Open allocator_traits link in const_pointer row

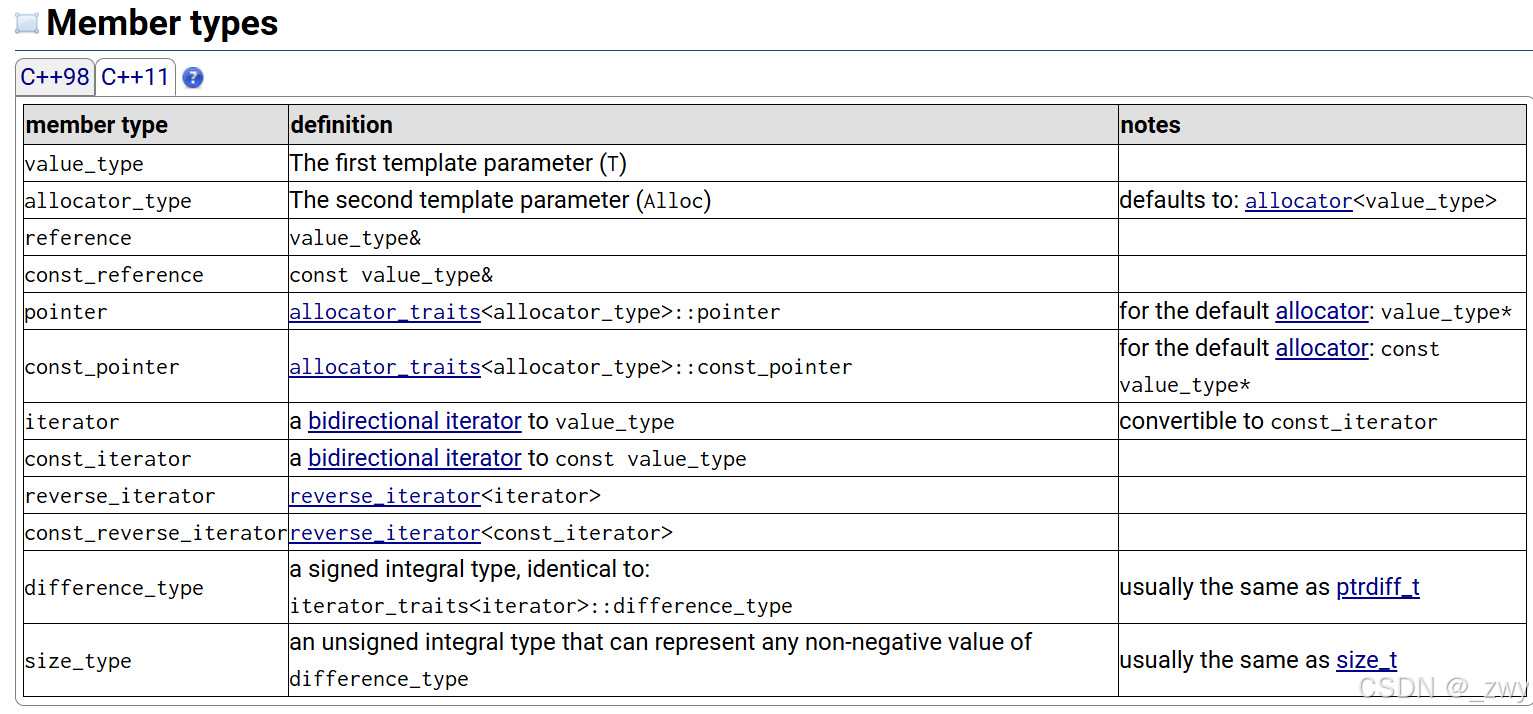(x=385, y=367)
